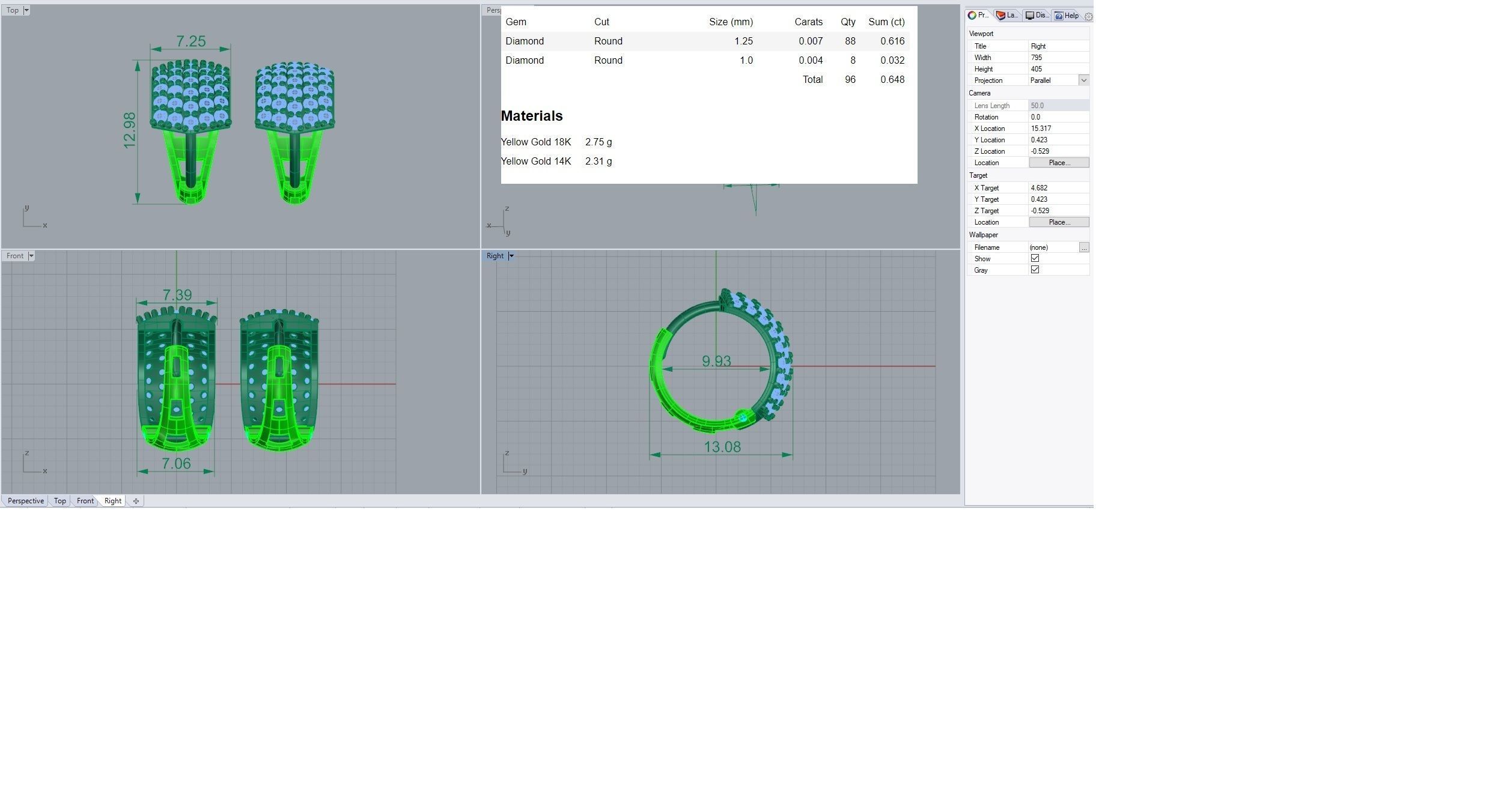Open the Front viewport title dropdown arrow
The height and width of the screenshot is (812, 1489).
tap(31, 256)
